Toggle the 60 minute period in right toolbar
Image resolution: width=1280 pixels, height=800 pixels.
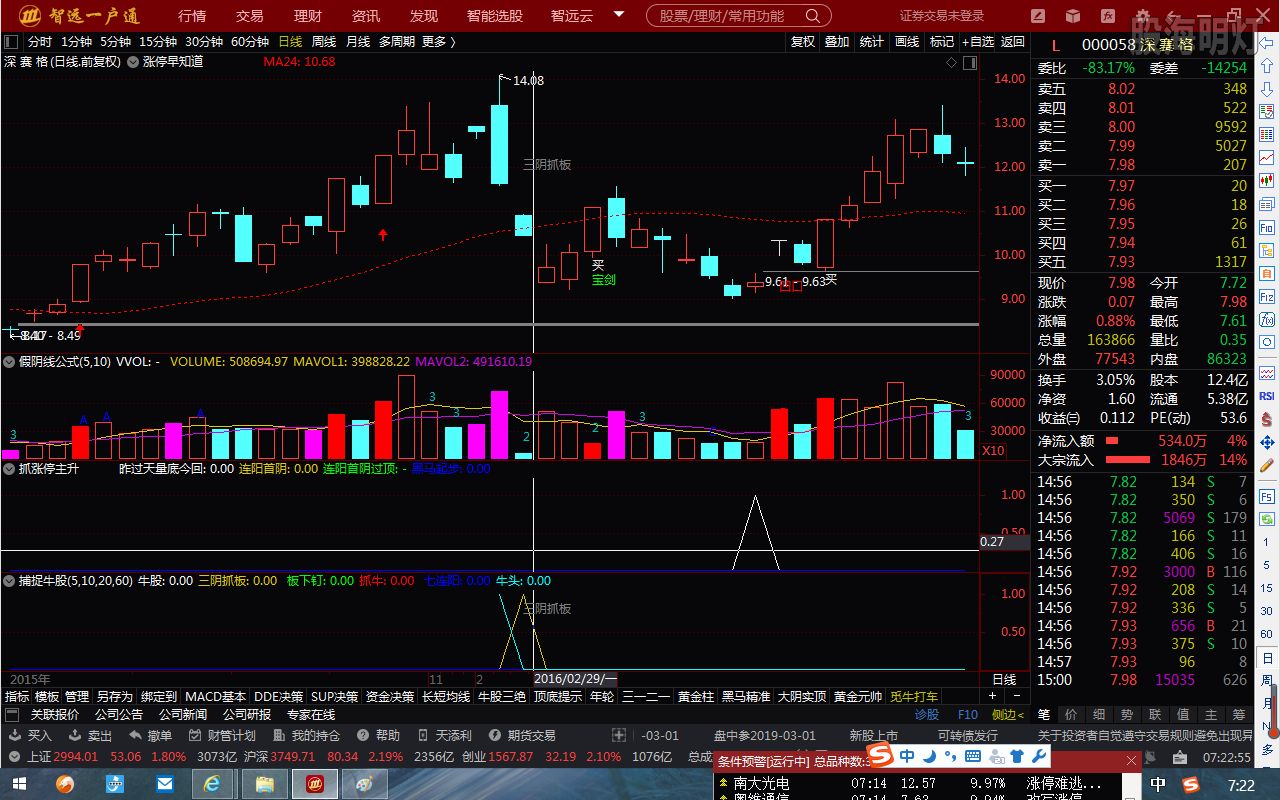click(x=1267, y=634)
